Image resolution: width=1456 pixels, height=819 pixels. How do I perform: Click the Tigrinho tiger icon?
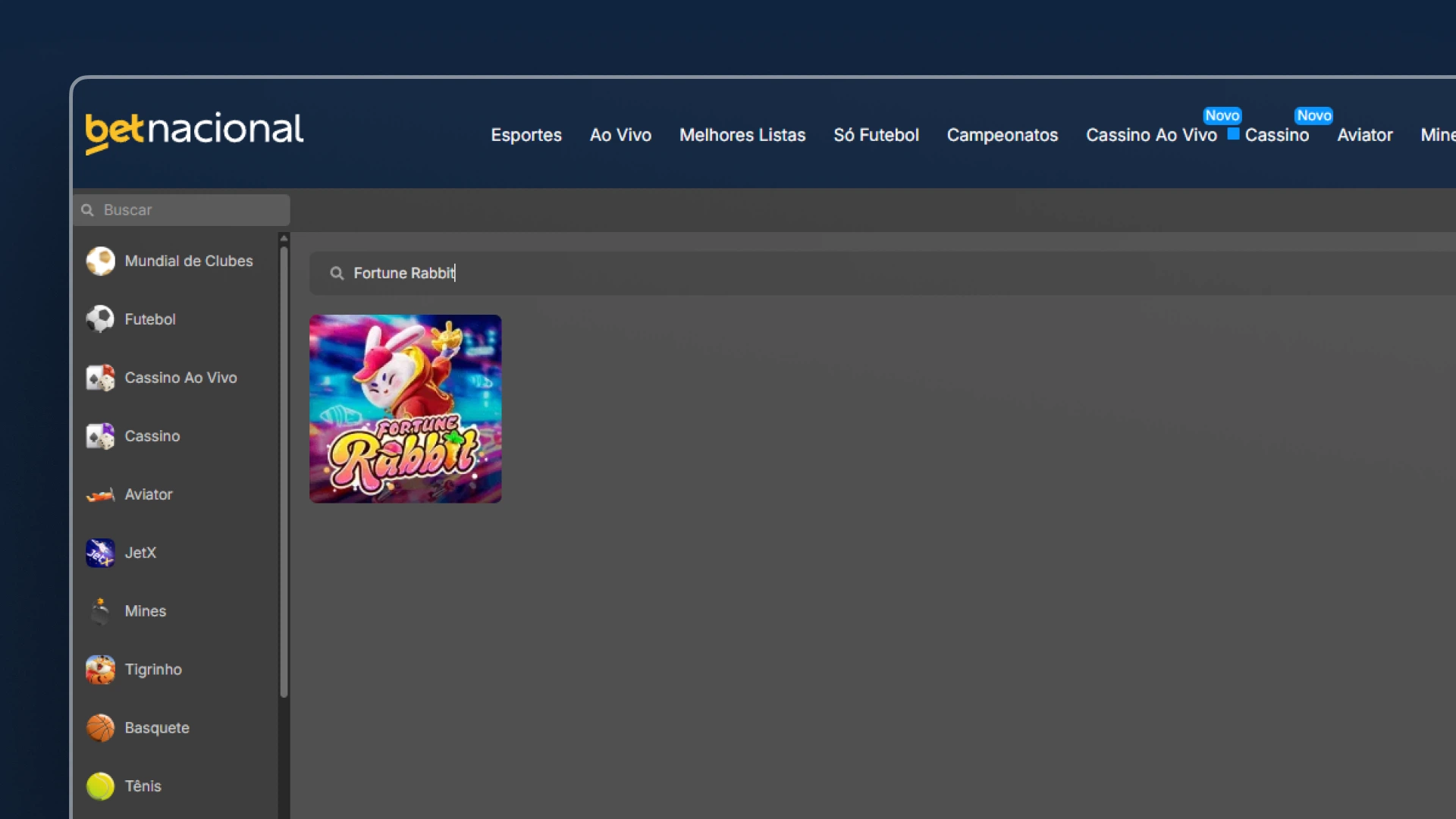100,670
